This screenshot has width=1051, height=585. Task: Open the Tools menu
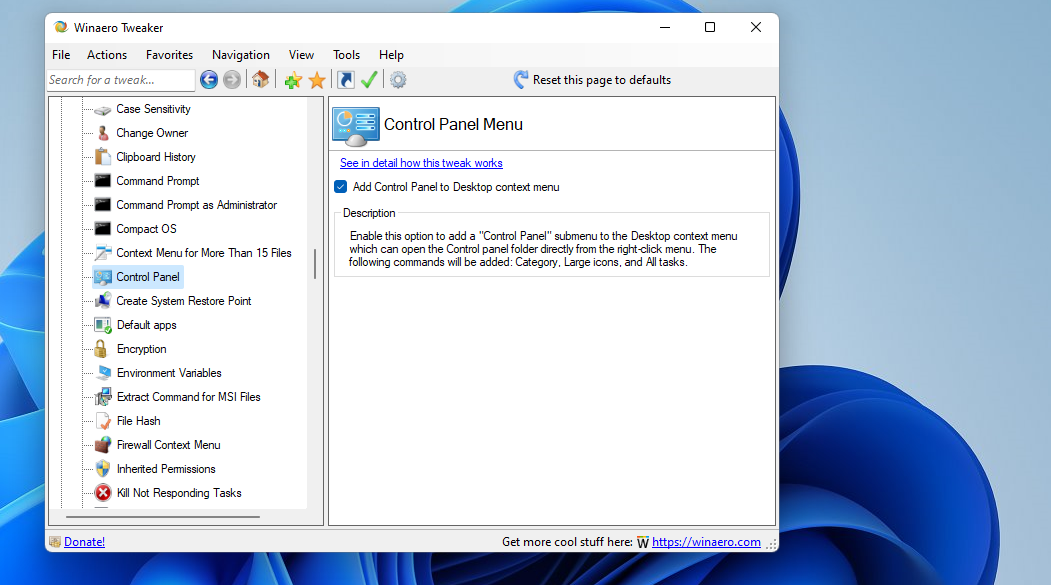(x=346, y=55)
